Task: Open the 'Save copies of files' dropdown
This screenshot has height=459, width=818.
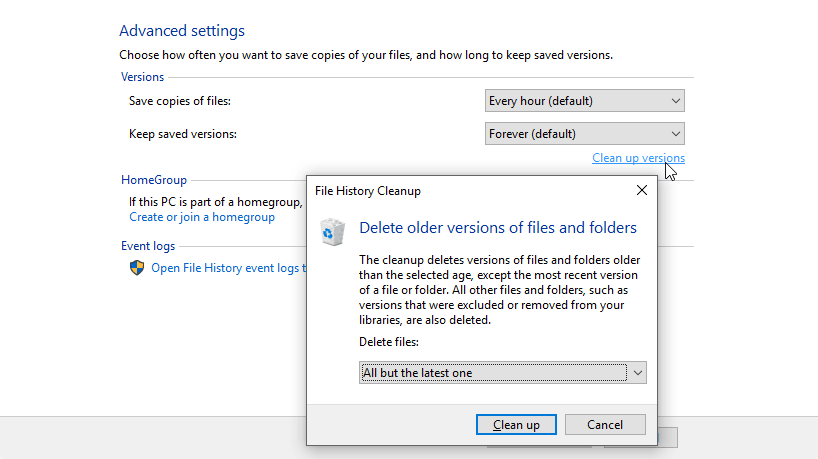Action: point(584,101)
